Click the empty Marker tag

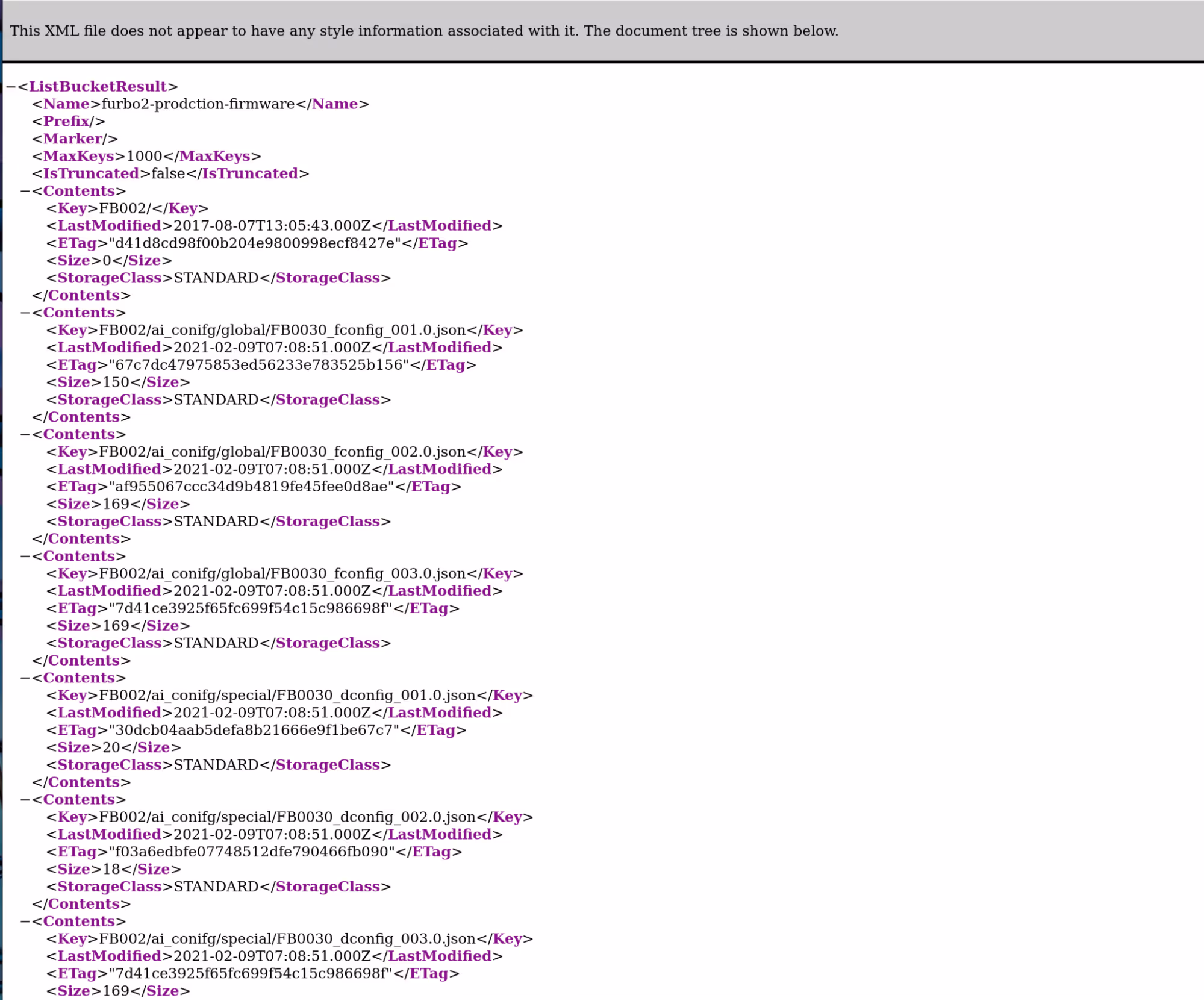click(74, 139)
